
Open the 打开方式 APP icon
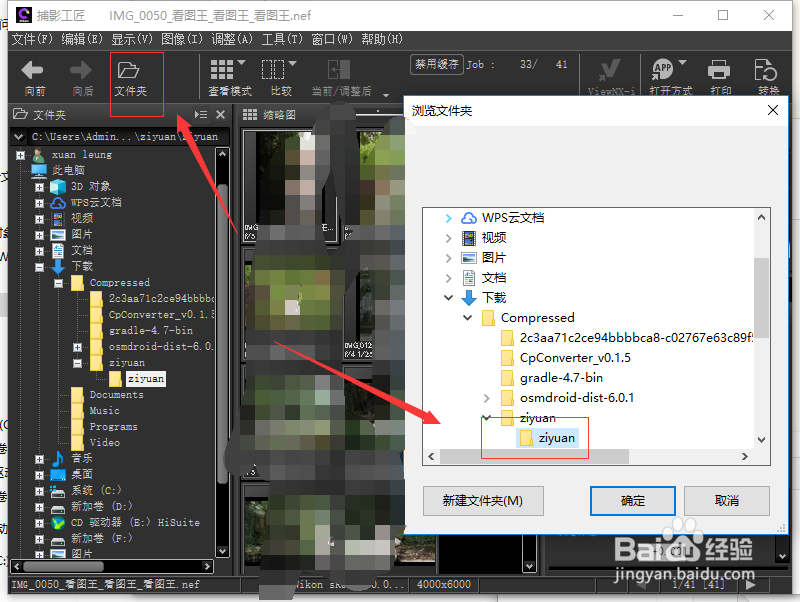[663, 69]
